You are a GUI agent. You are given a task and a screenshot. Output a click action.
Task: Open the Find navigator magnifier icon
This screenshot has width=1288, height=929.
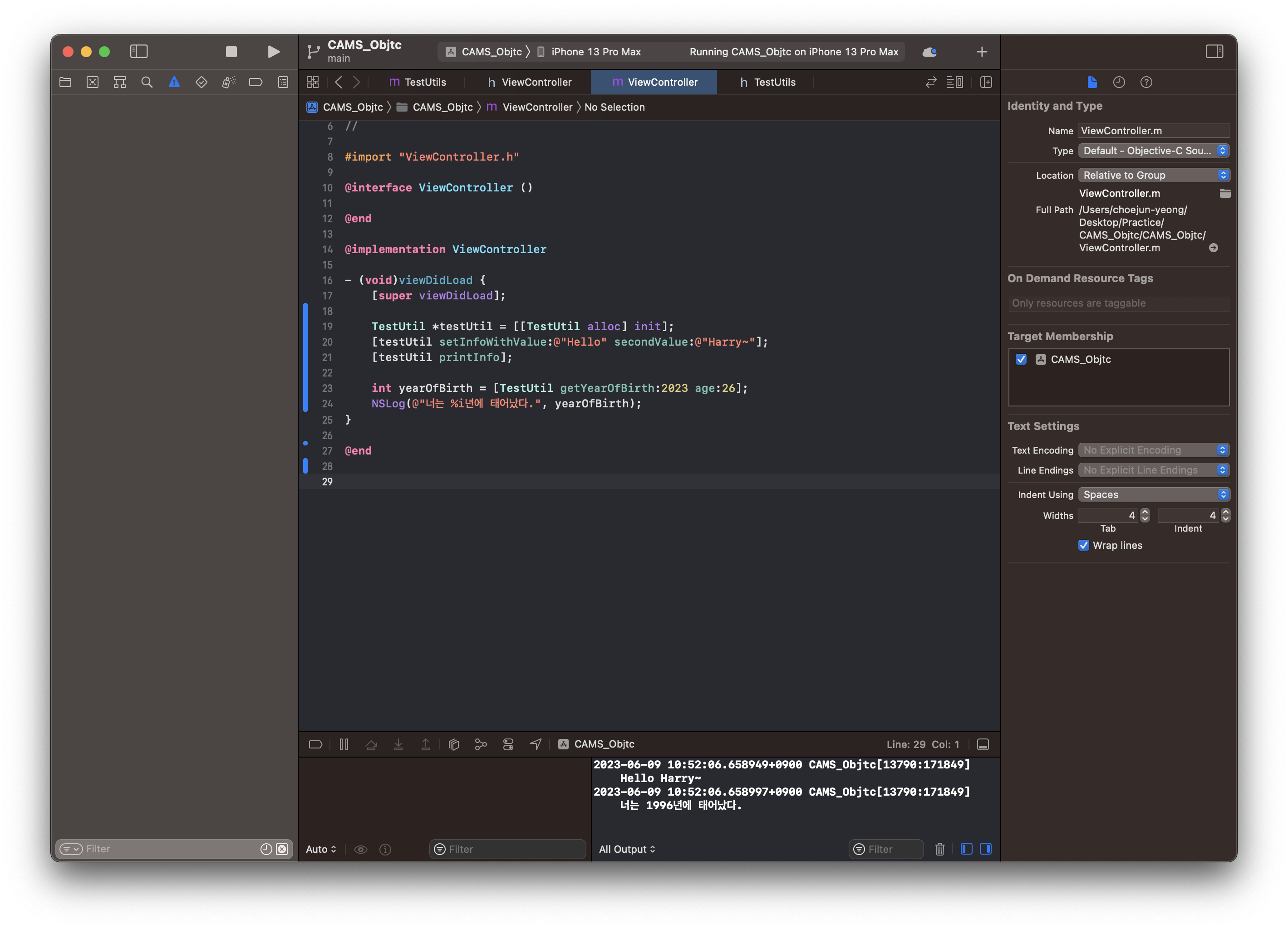pyautogui.click(x=147, y=82)
